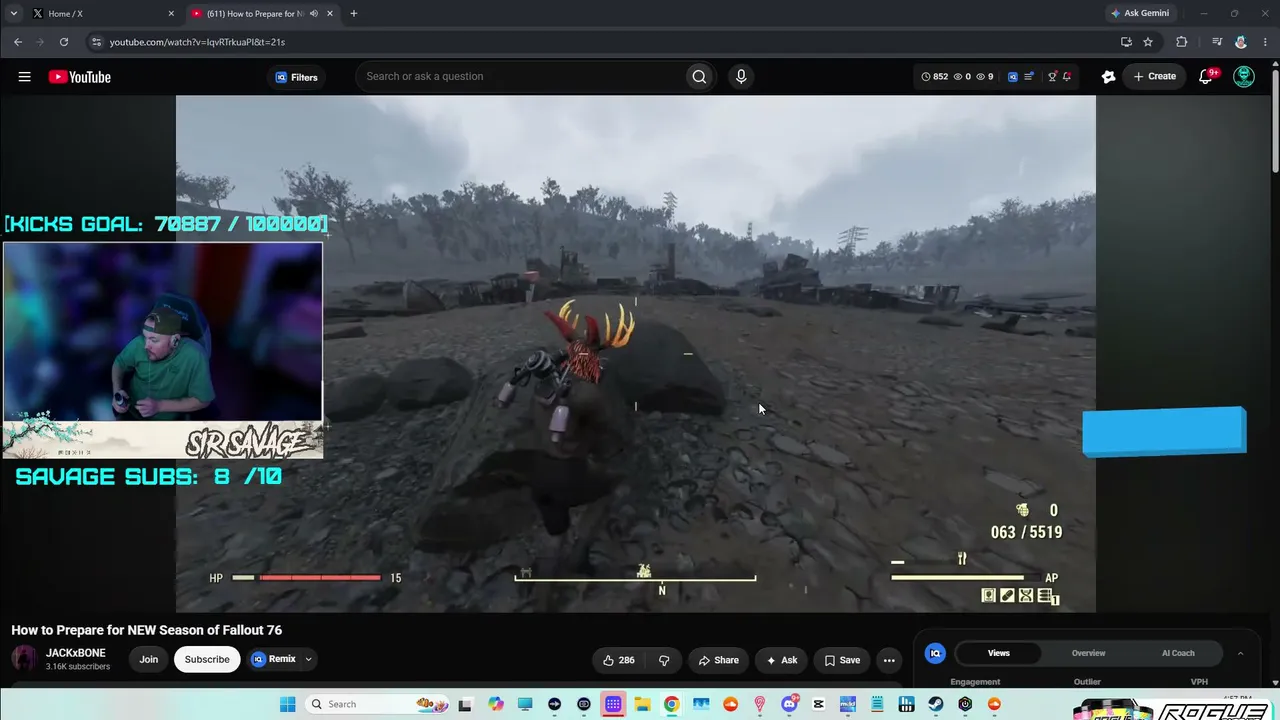The width and height of the screenshot is (1280, 720).
Task: Collapse the vidIQ panel with the chevron
Action: click(x=1240, y=653)
